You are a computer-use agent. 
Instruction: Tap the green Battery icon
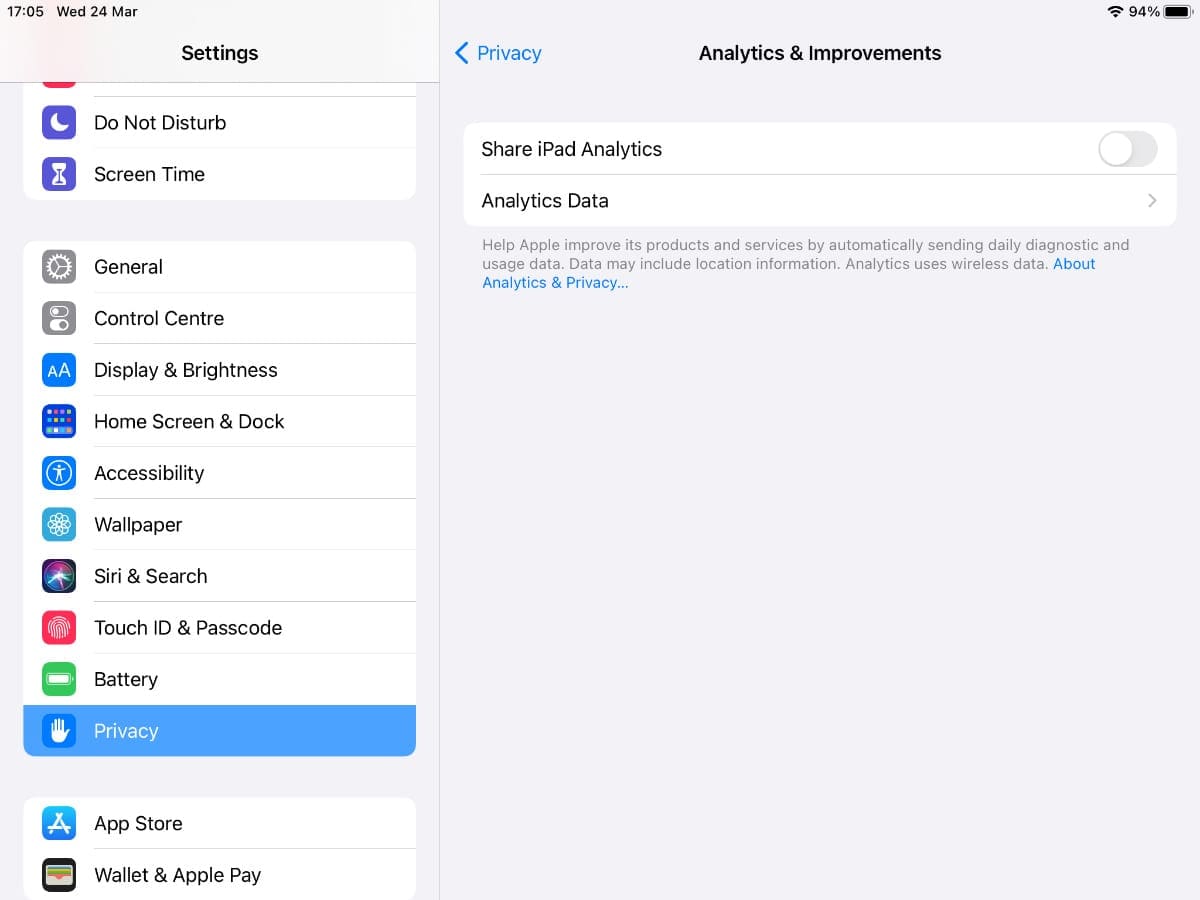pyautogui.click(x=59, y=679)
